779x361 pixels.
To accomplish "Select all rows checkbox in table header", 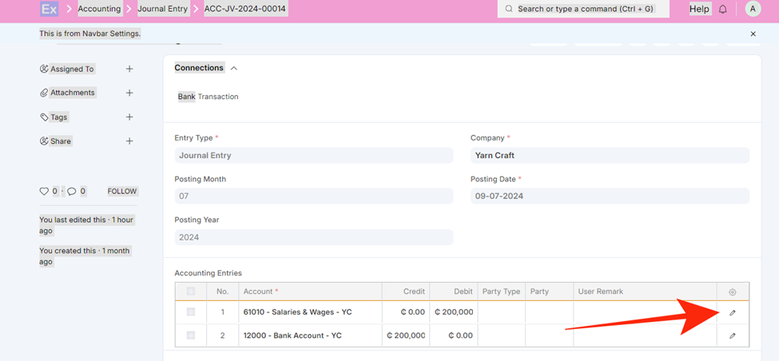I will pos(191,291).
